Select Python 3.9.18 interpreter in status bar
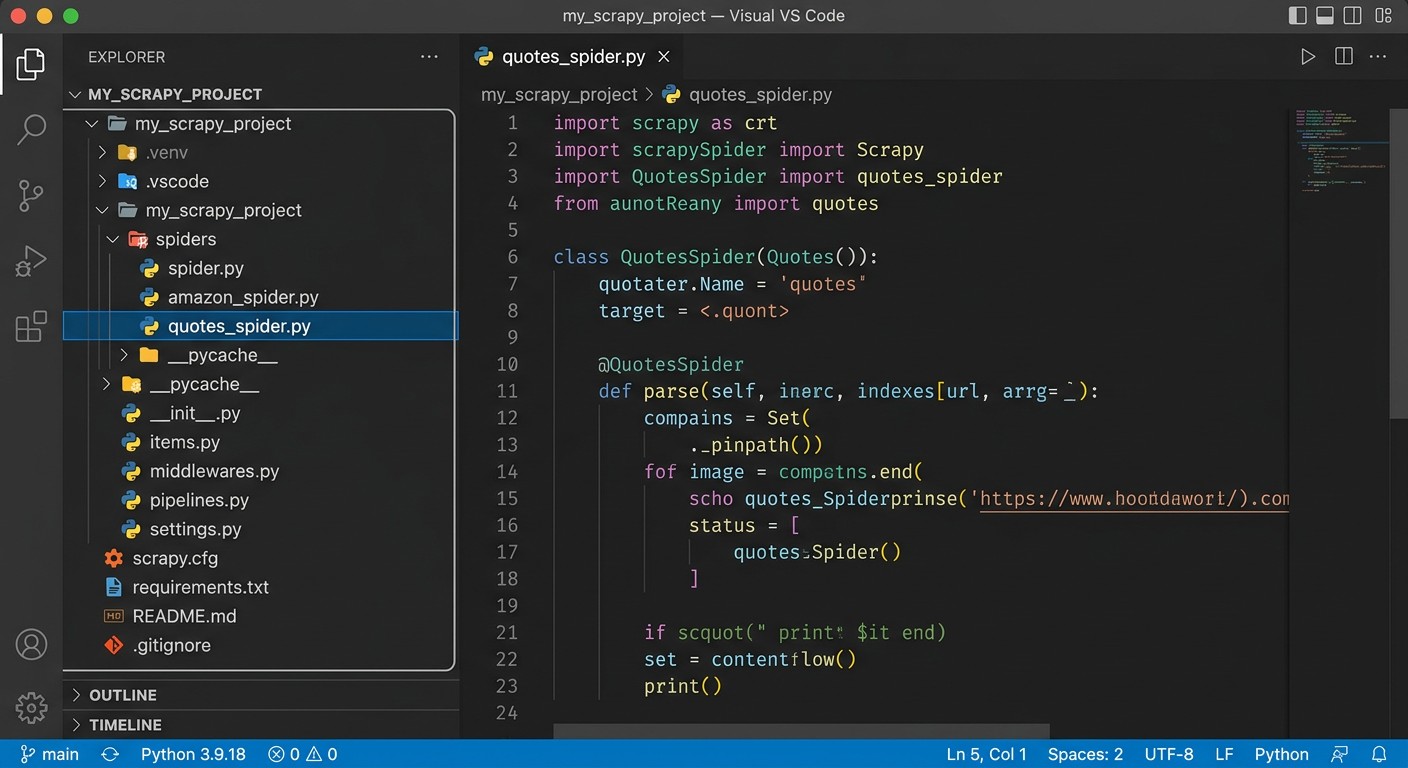Viewport: 1408px width, 768px height. coord(193,754)
